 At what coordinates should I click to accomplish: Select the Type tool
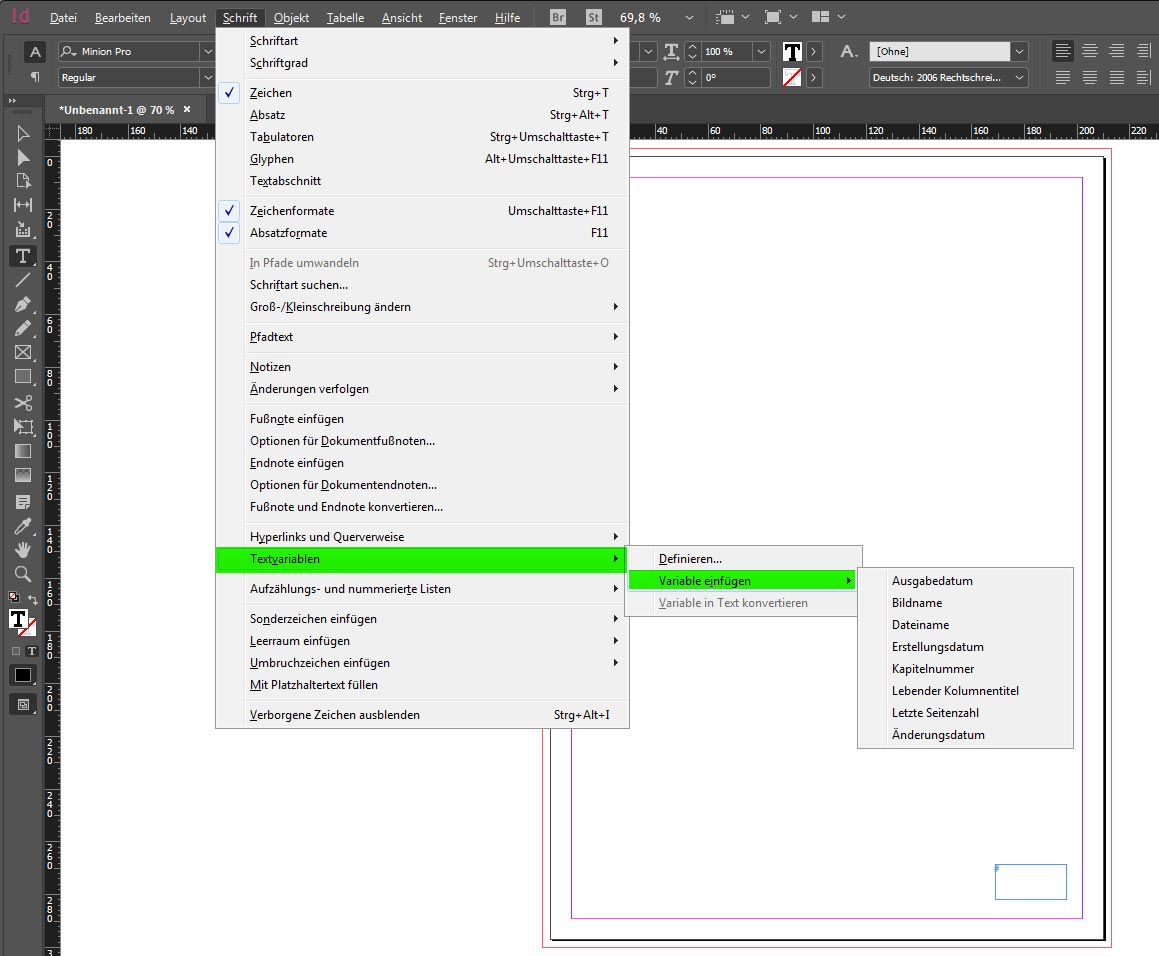23,256
